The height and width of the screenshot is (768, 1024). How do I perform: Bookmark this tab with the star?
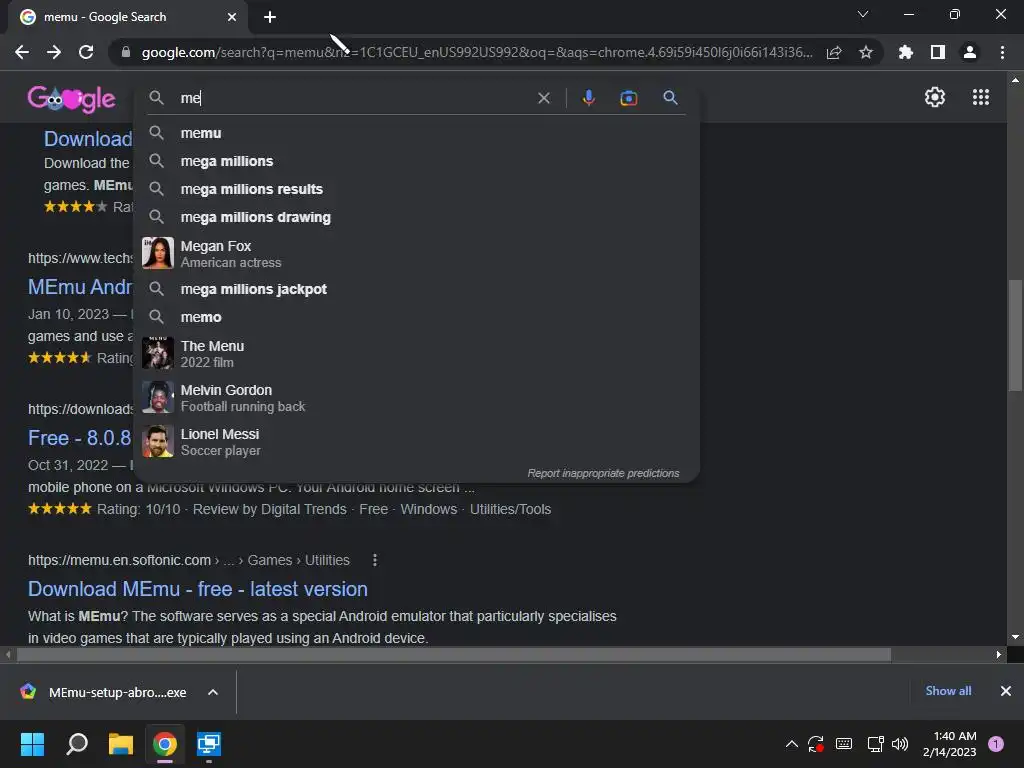[866, 52]
